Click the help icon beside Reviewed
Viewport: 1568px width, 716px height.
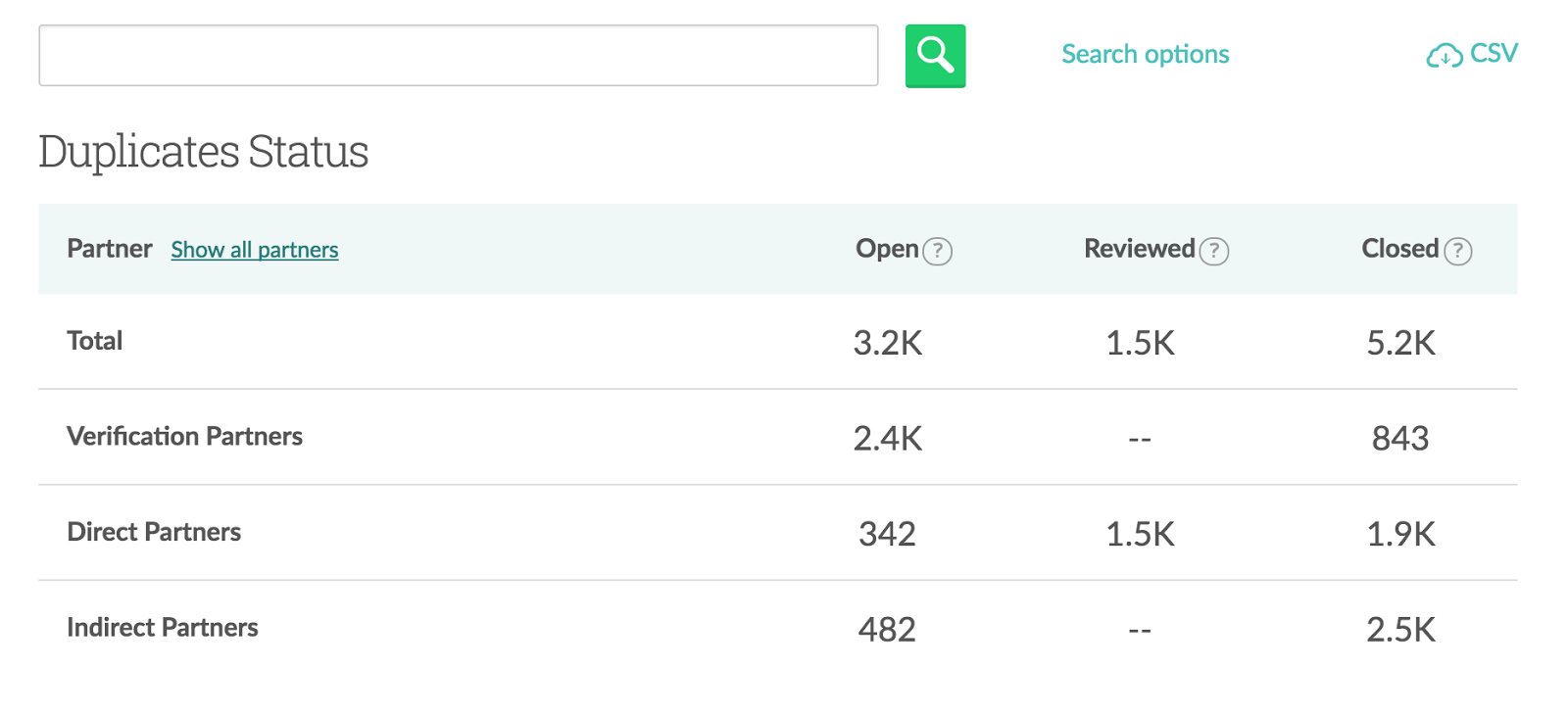click(1214, 252)
